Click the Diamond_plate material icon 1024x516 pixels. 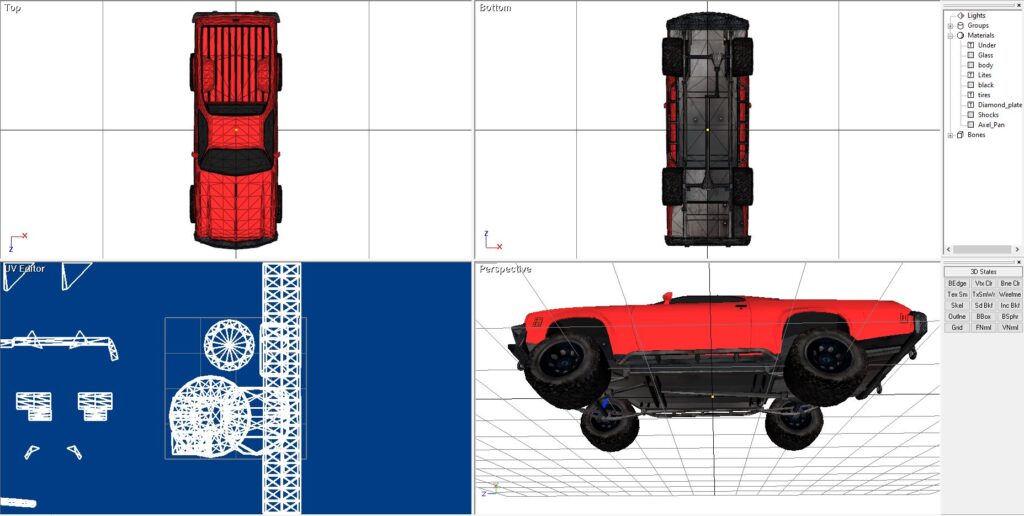coord(970,105)
